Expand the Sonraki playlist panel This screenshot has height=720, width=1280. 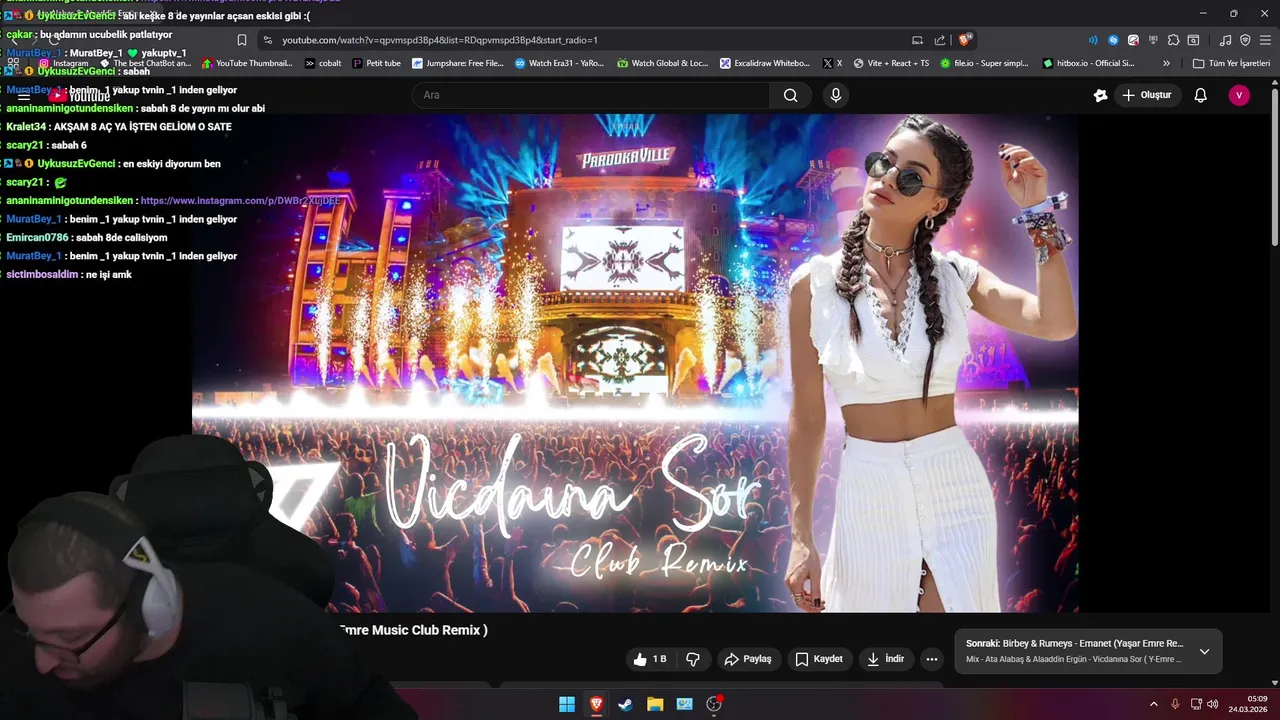pos(1204,651)
